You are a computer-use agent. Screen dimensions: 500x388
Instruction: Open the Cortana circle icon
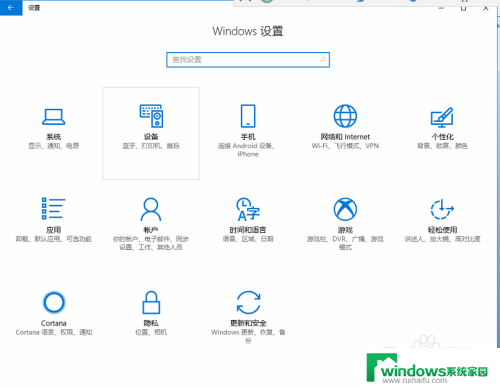click(x=54, y=302)
